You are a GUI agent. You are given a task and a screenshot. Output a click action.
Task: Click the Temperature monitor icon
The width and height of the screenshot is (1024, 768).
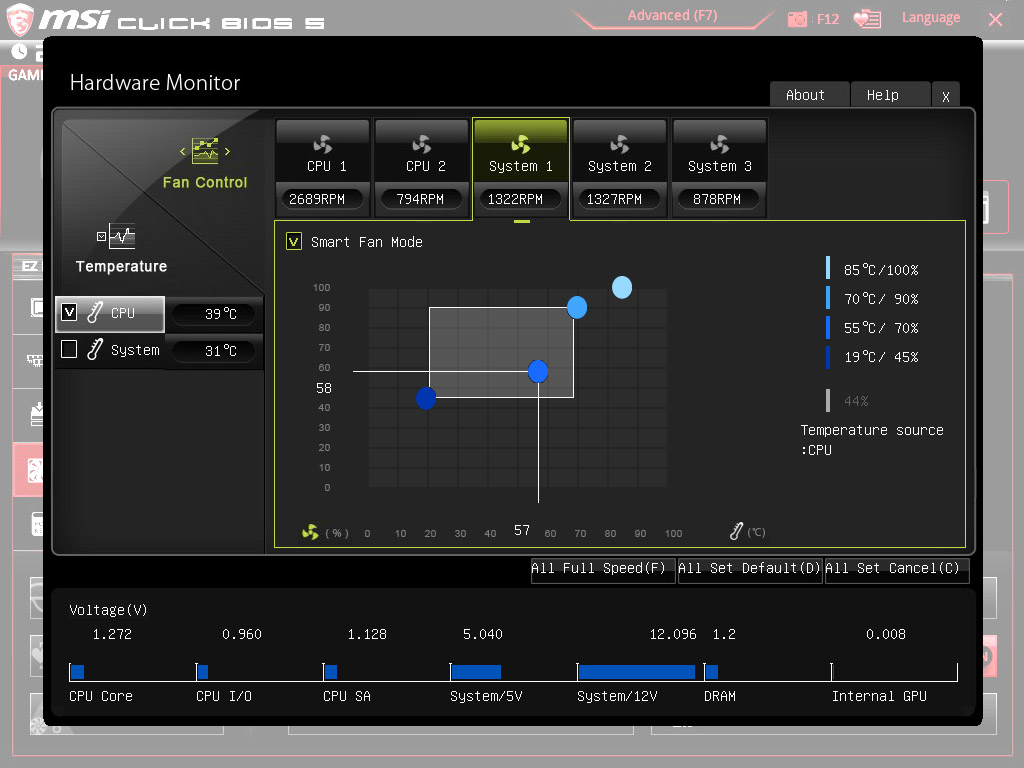point(121,236)
